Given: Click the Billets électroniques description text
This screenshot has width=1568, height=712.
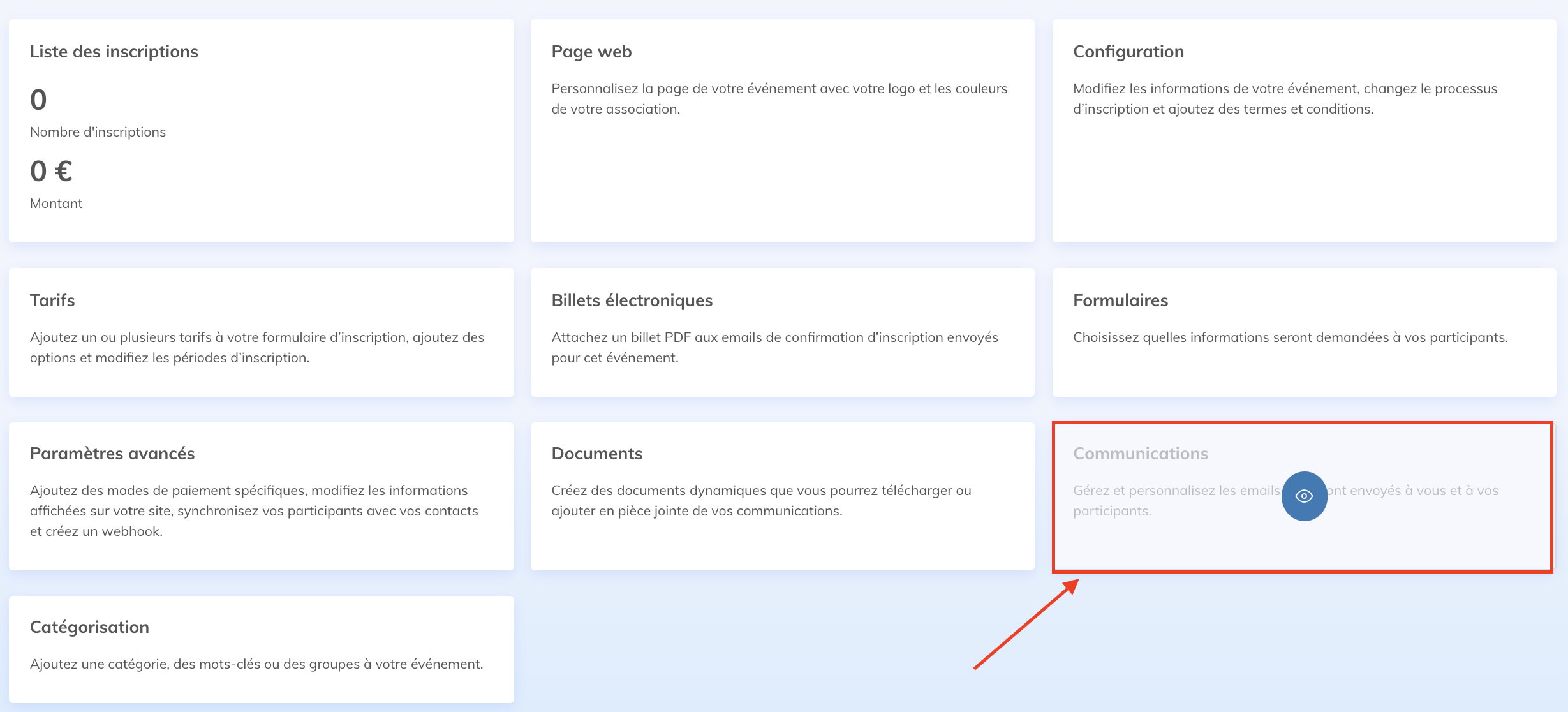Looking at the screenshot, I should point(774,347).
